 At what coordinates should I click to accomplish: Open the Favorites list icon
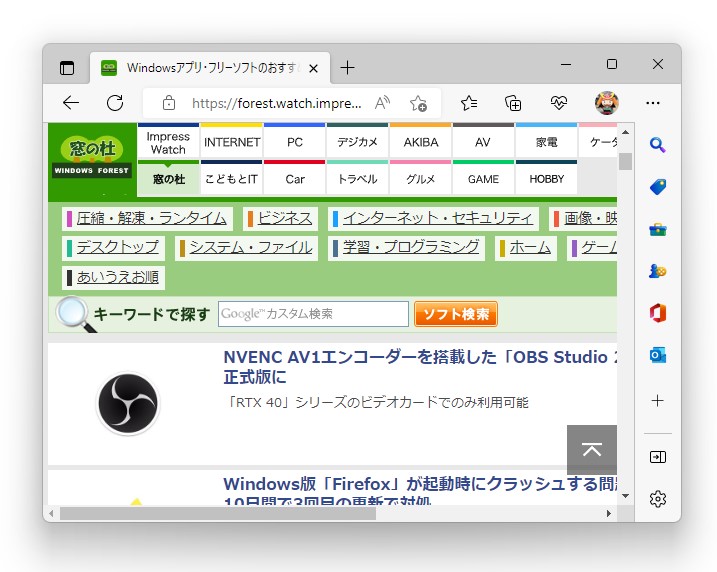click(469, 103)
